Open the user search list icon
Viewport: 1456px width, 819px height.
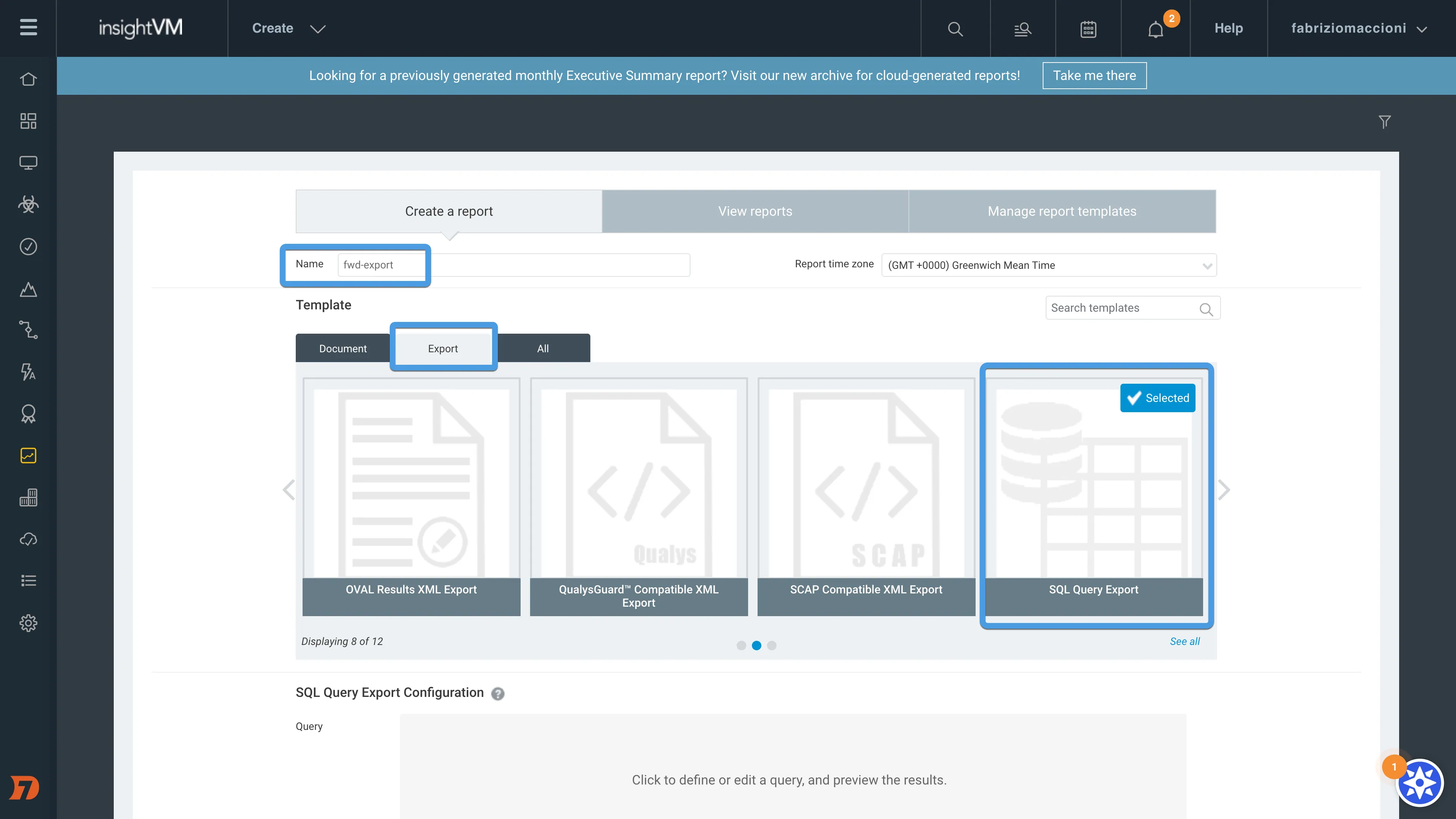(x=1023, y=29)
